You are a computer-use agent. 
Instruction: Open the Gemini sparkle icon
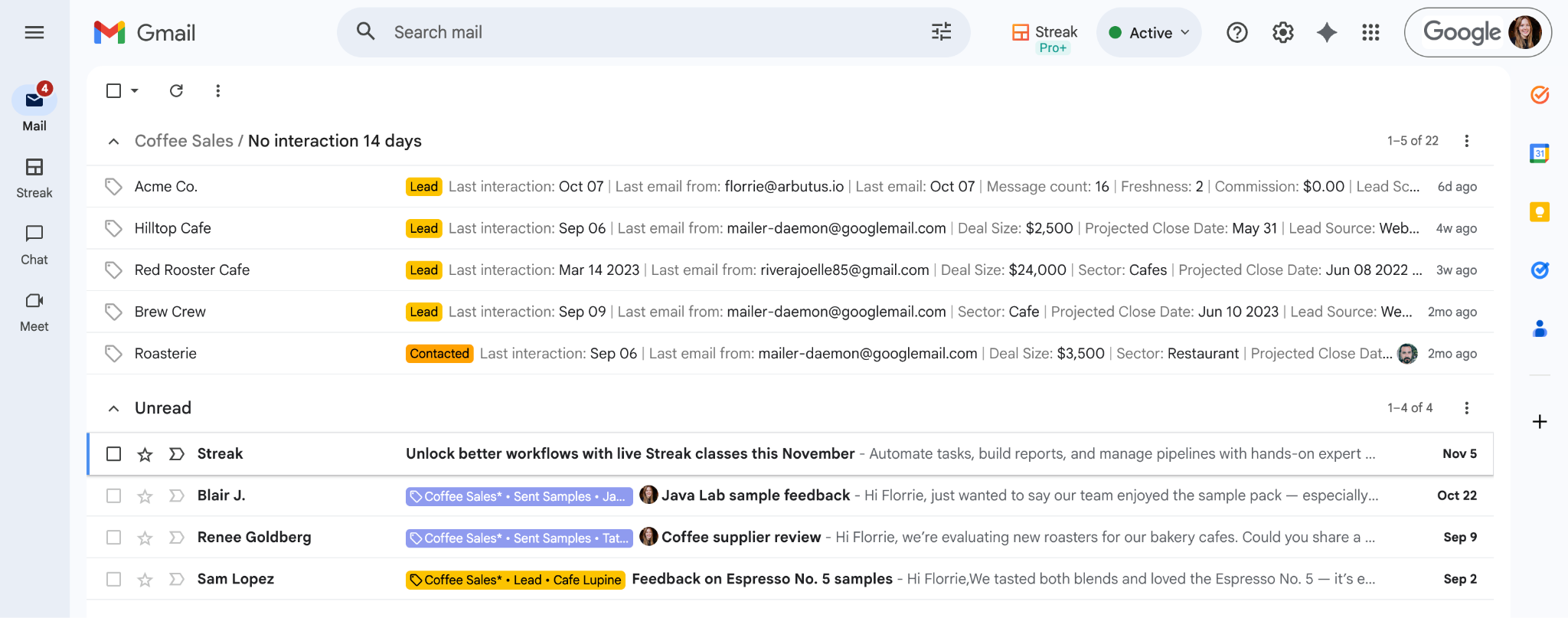tap(1327, 32)
